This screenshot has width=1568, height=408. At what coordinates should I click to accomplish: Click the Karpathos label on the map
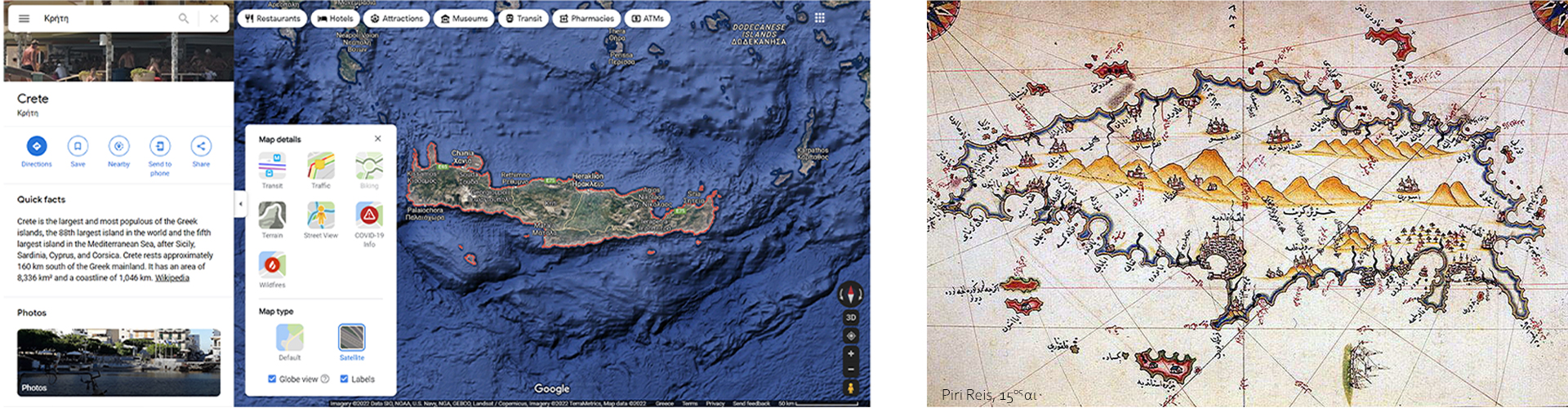pyautogui.click(x=813, y=153)
